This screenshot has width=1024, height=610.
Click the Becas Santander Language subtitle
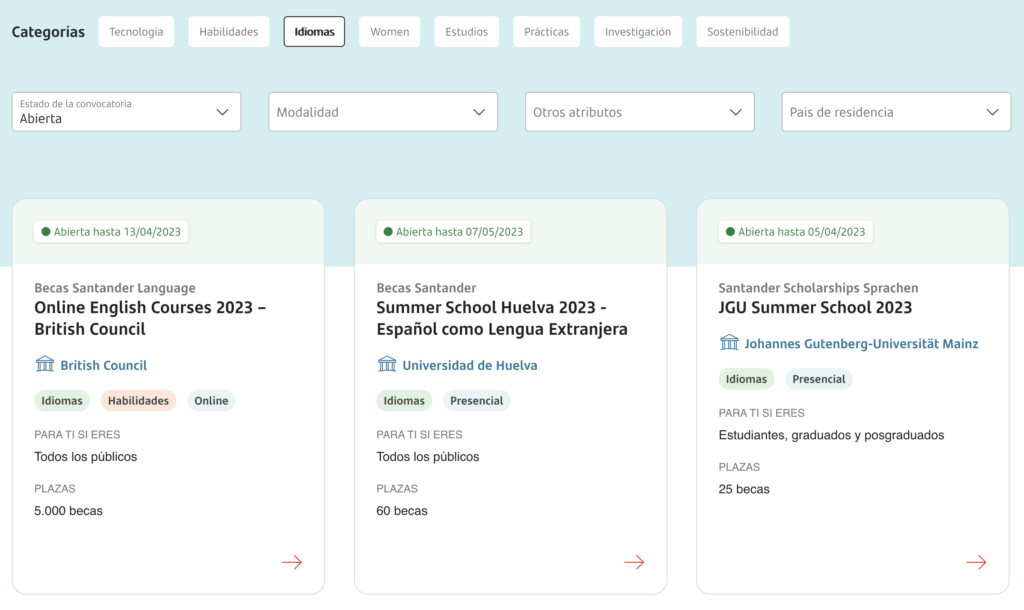115,287
